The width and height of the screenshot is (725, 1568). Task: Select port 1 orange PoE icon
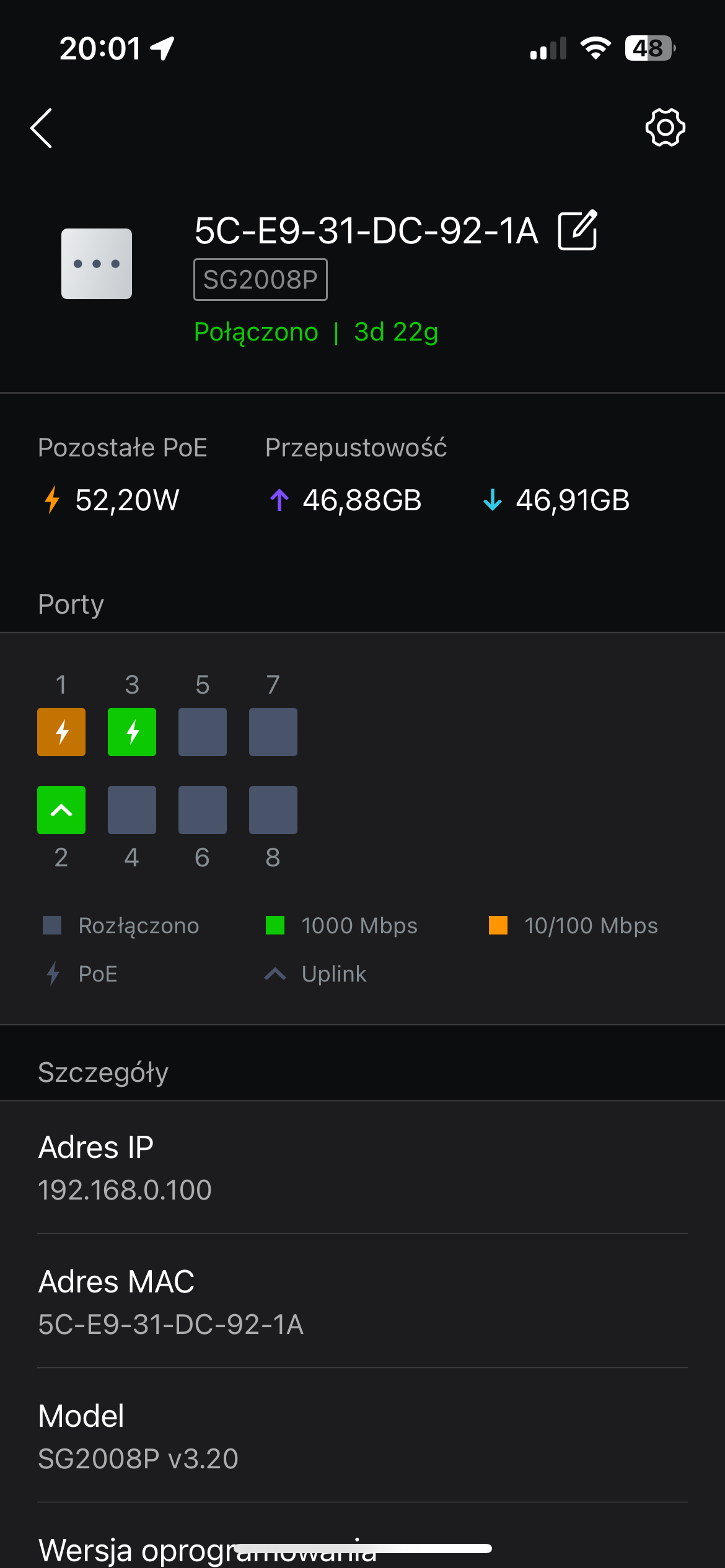[x=61, y=732]
